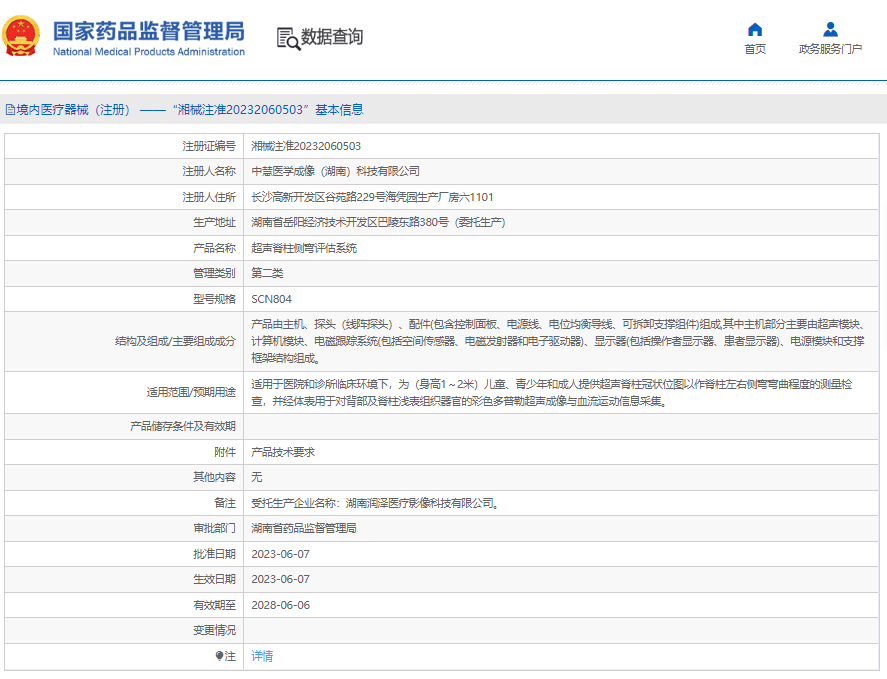Click the structure composition text 产品由主机、探头
Viewport: 887px width, 679px height.
[558, 341]
